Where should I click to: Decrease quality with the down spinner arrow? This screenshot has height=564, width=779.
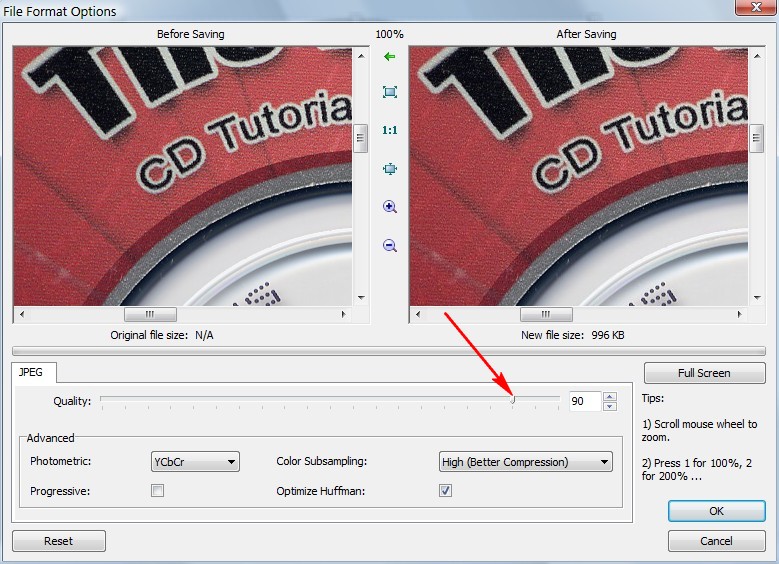pos(610,406)
